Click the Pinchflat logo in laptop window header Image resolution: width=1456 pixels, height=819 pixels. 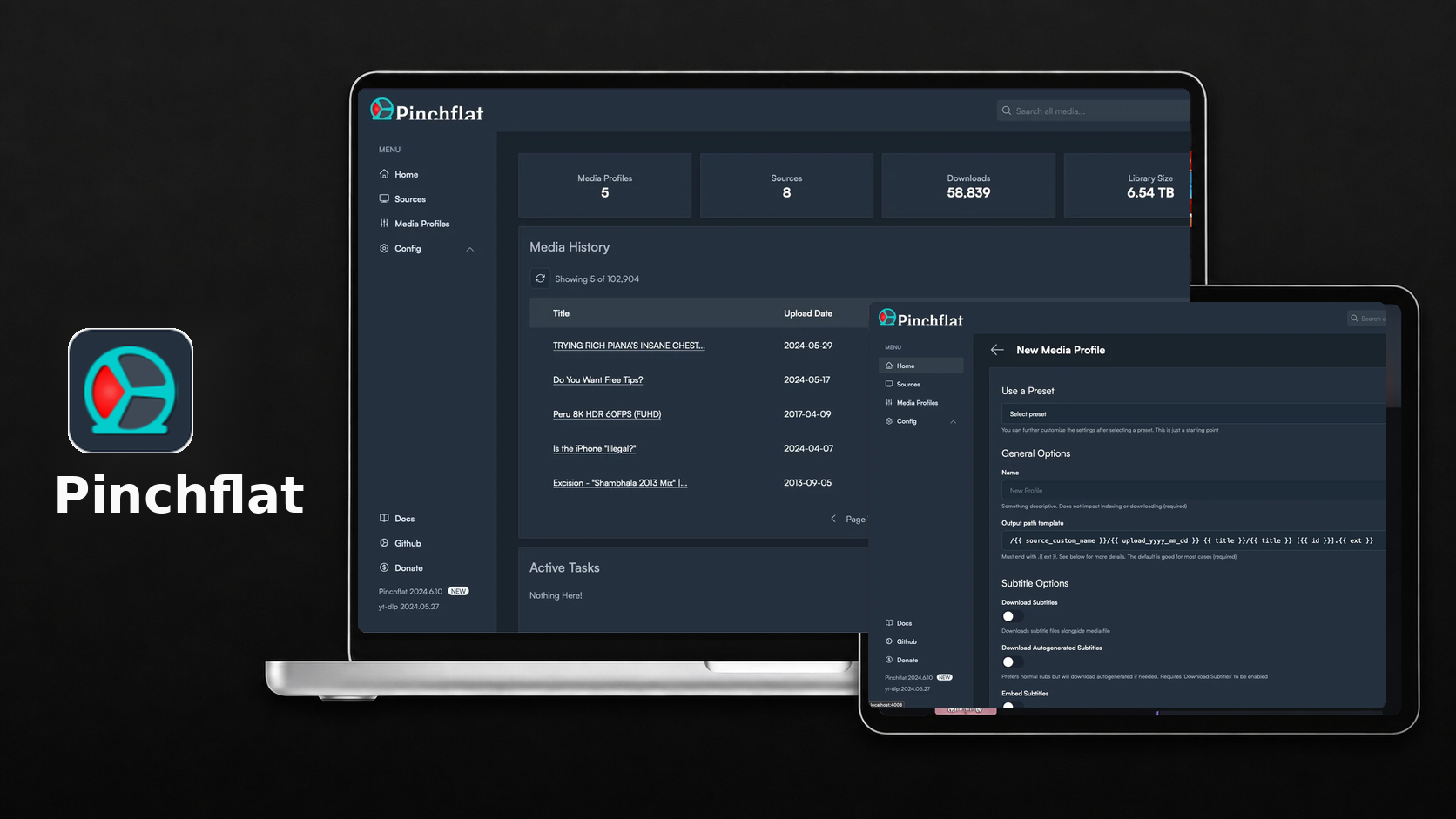427,110
